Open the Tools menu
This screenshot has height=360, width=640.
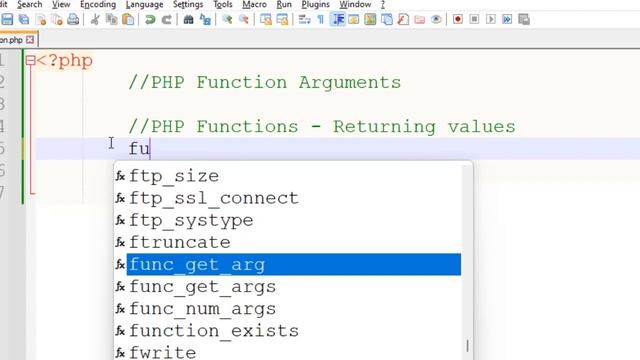point(223,4)
